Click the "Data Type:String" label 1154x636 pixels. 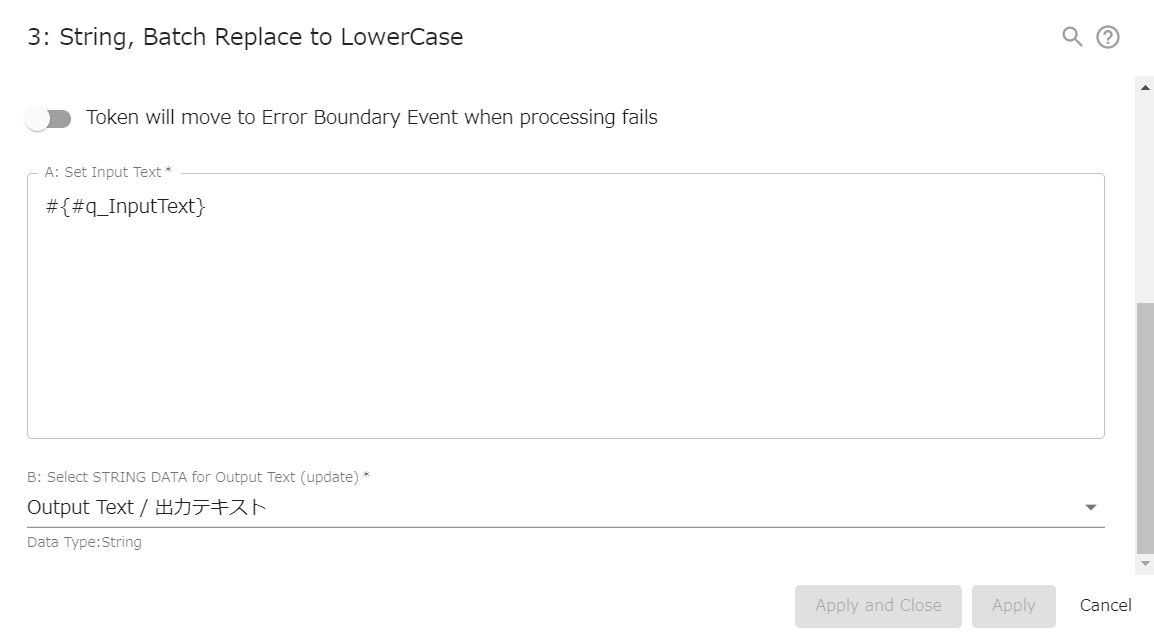(84, 542)
